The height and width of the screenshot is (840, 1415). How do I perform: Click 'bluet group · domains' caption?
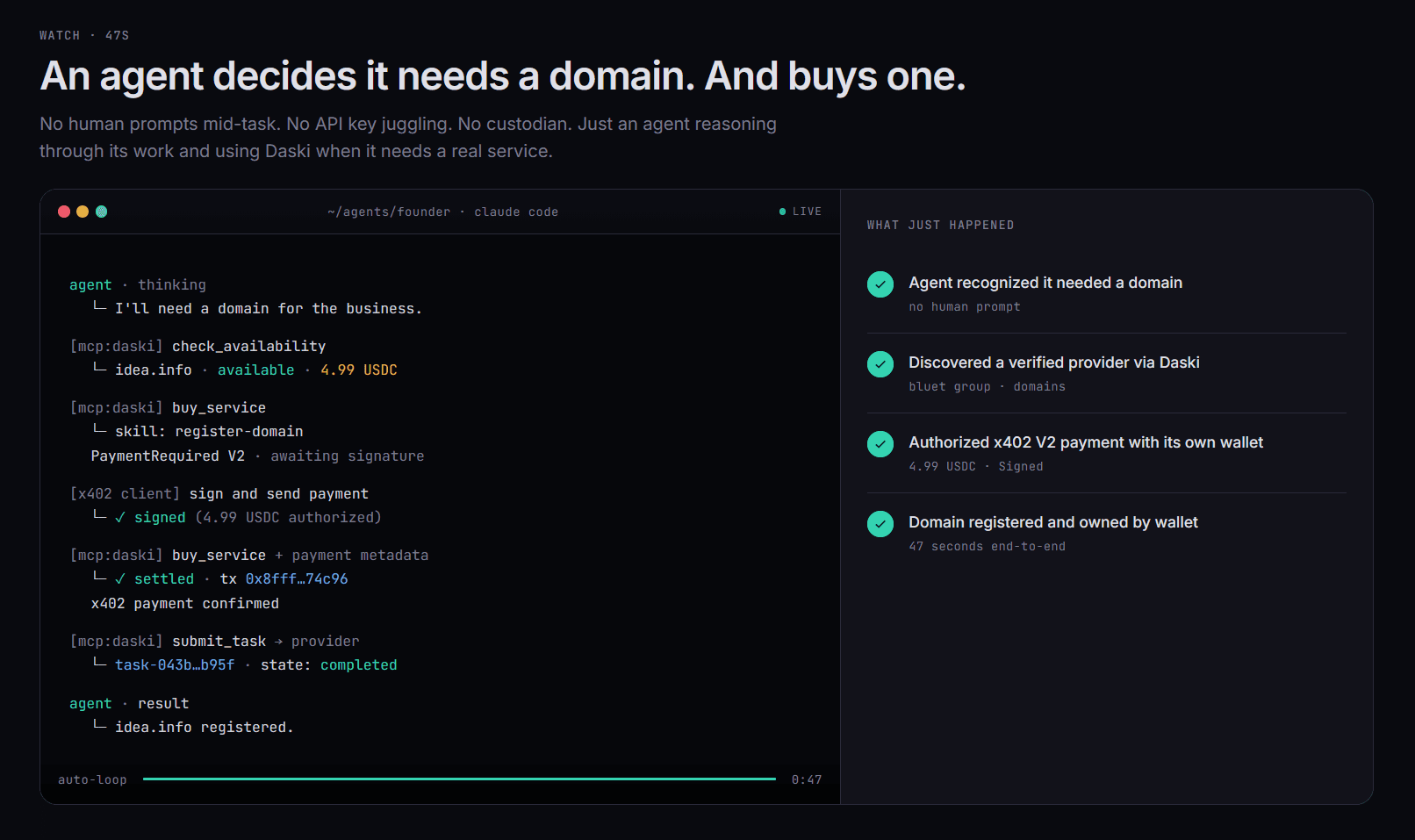pyautogui.click(x=987, y=387)
